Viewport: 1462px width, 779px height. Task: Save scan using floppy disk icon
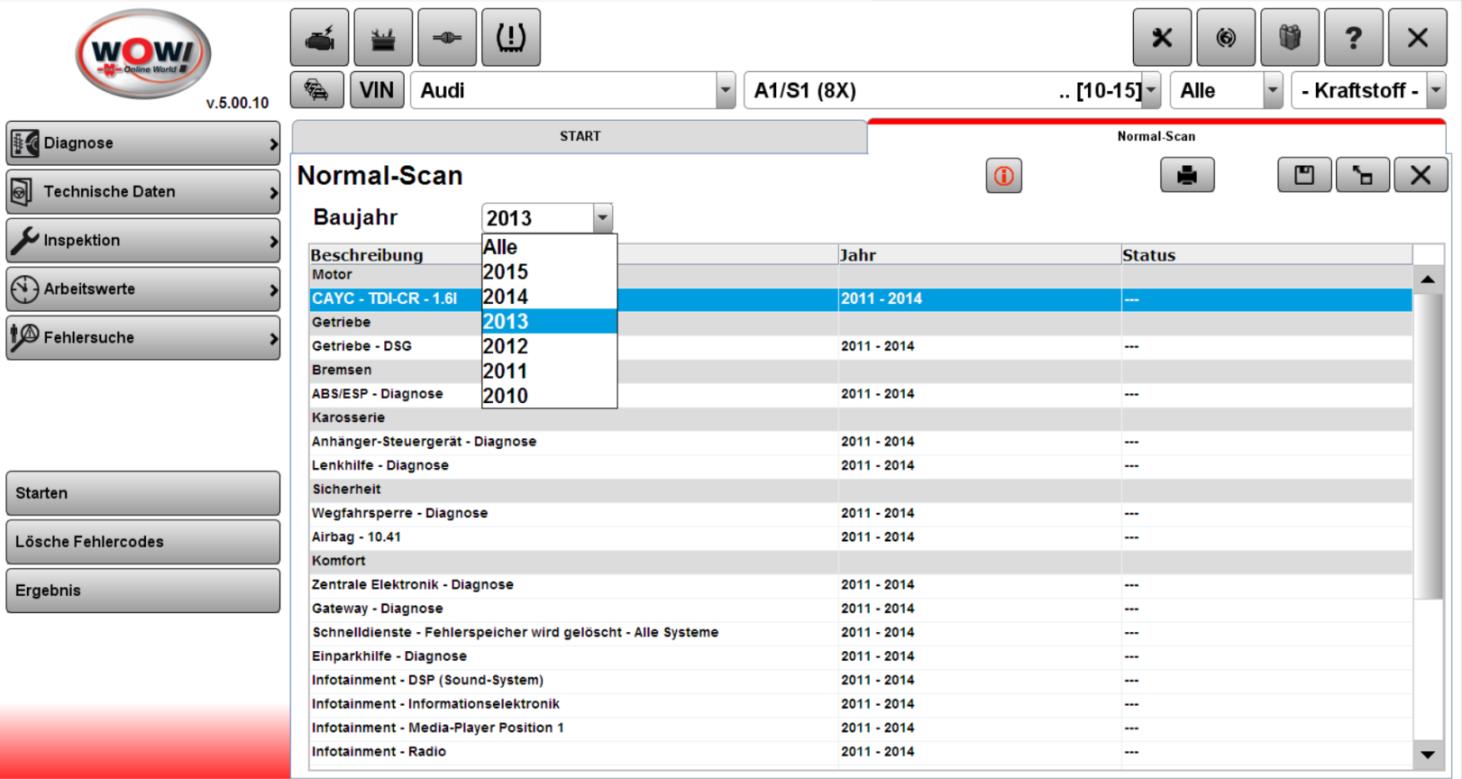pos(1304,175)
